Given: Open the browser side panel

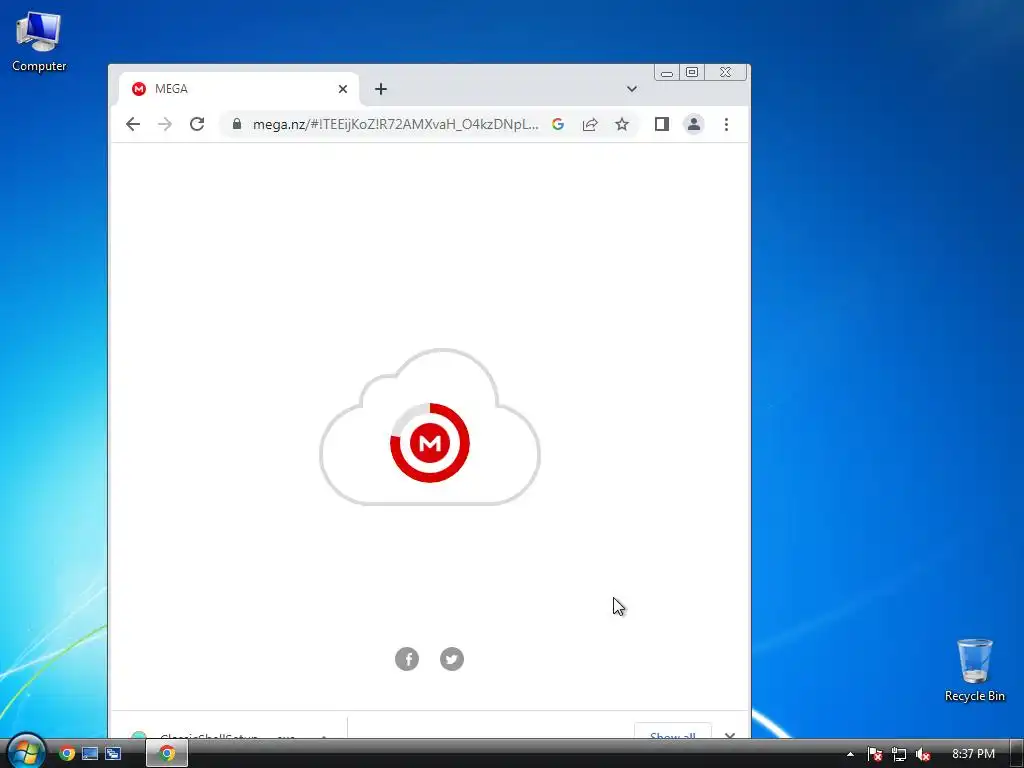Looking at the screenshot, I should coord(662,124).
